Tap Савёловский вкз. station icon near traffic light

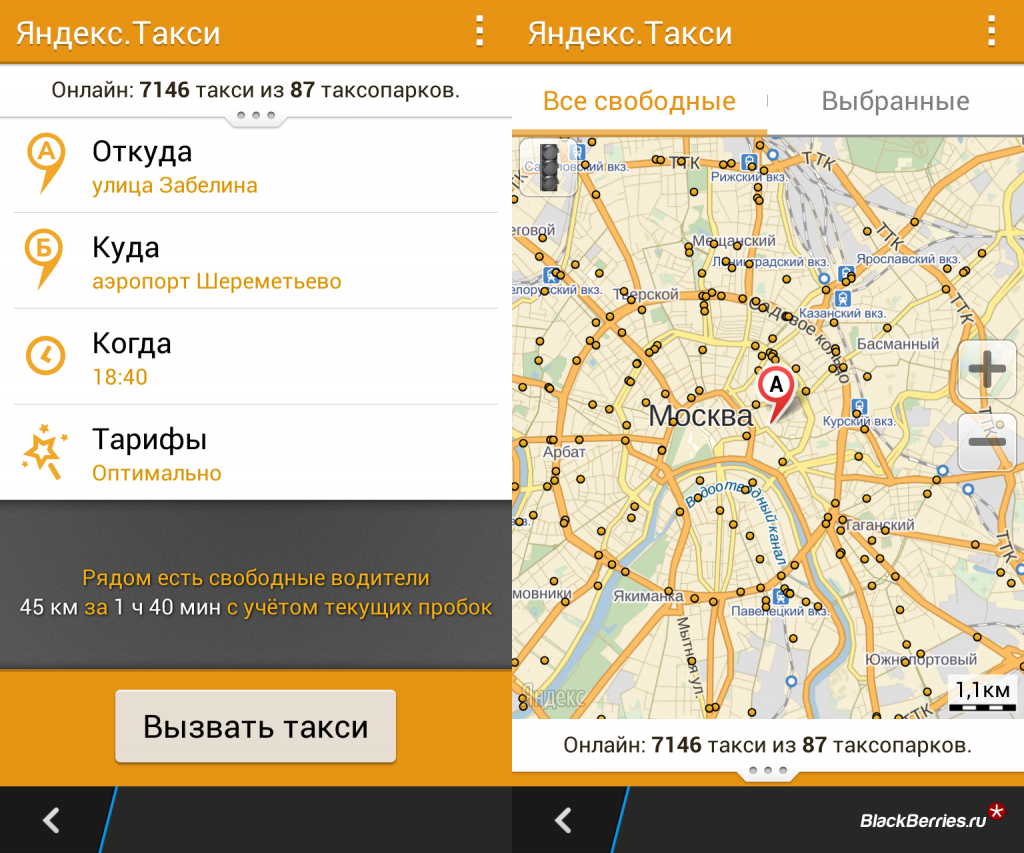click(577, 153)
